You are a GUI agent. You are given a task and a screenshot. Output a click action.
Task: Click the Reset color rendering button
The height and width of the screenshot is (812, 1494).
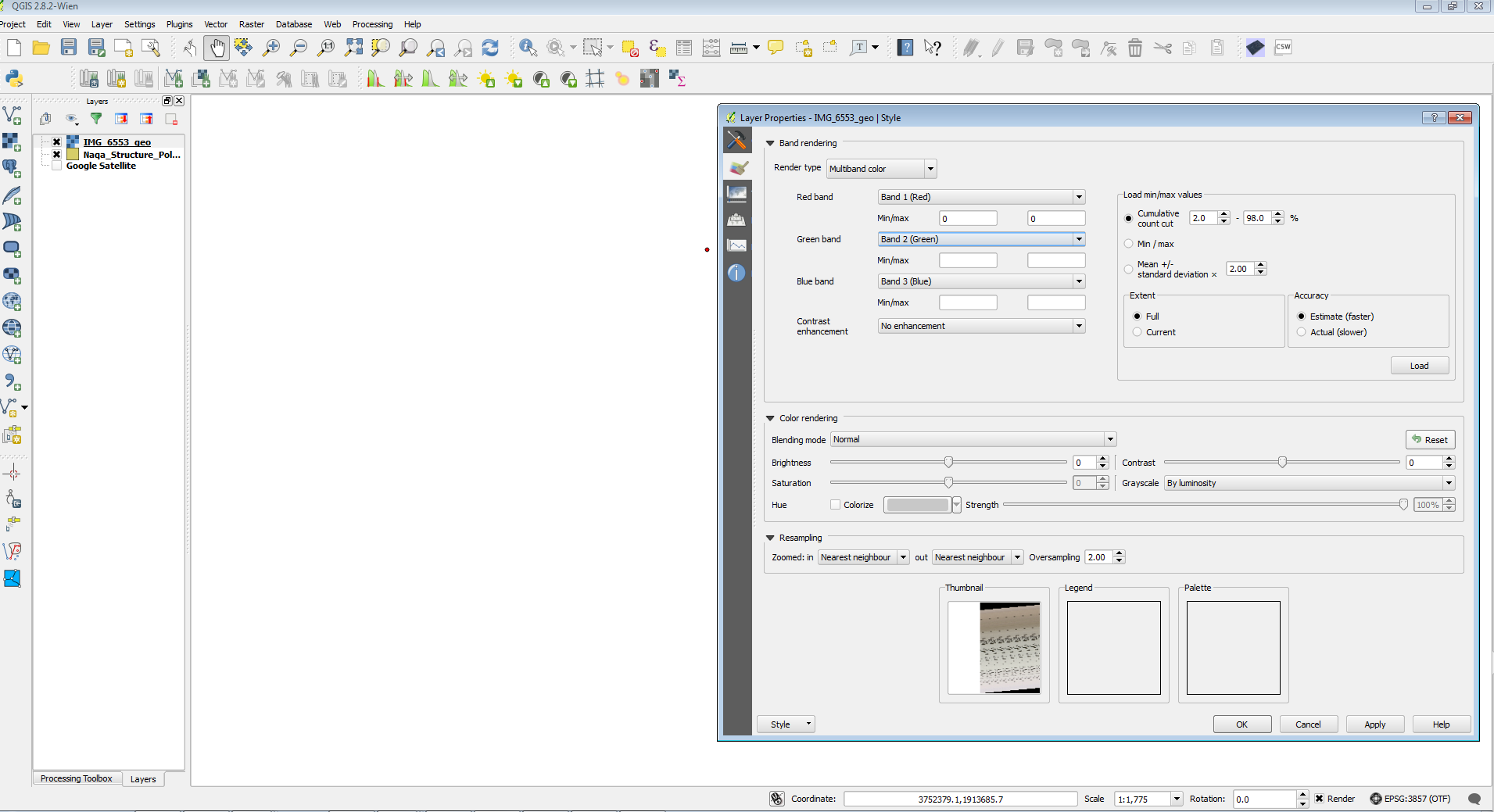point(1430,439)
